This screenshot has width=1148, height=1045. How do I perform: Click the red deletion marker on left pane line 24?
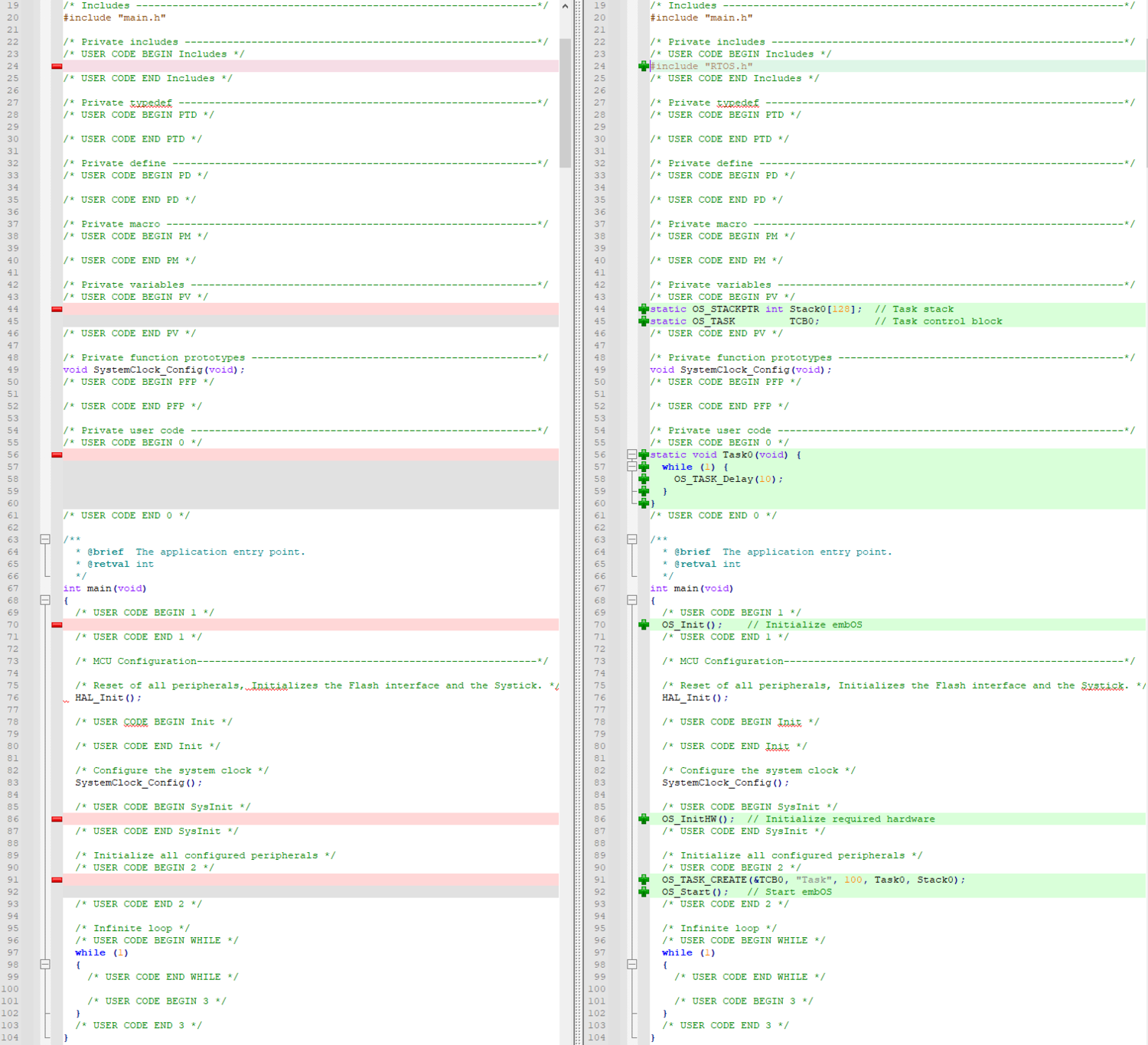coord(56,66)
